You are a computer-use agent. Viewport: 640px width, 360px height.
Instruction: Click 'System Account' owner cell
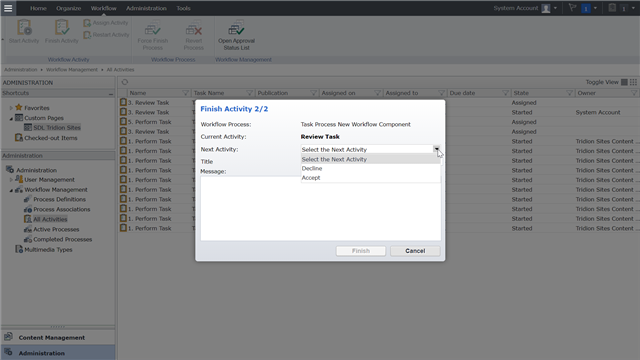point(598,112)
